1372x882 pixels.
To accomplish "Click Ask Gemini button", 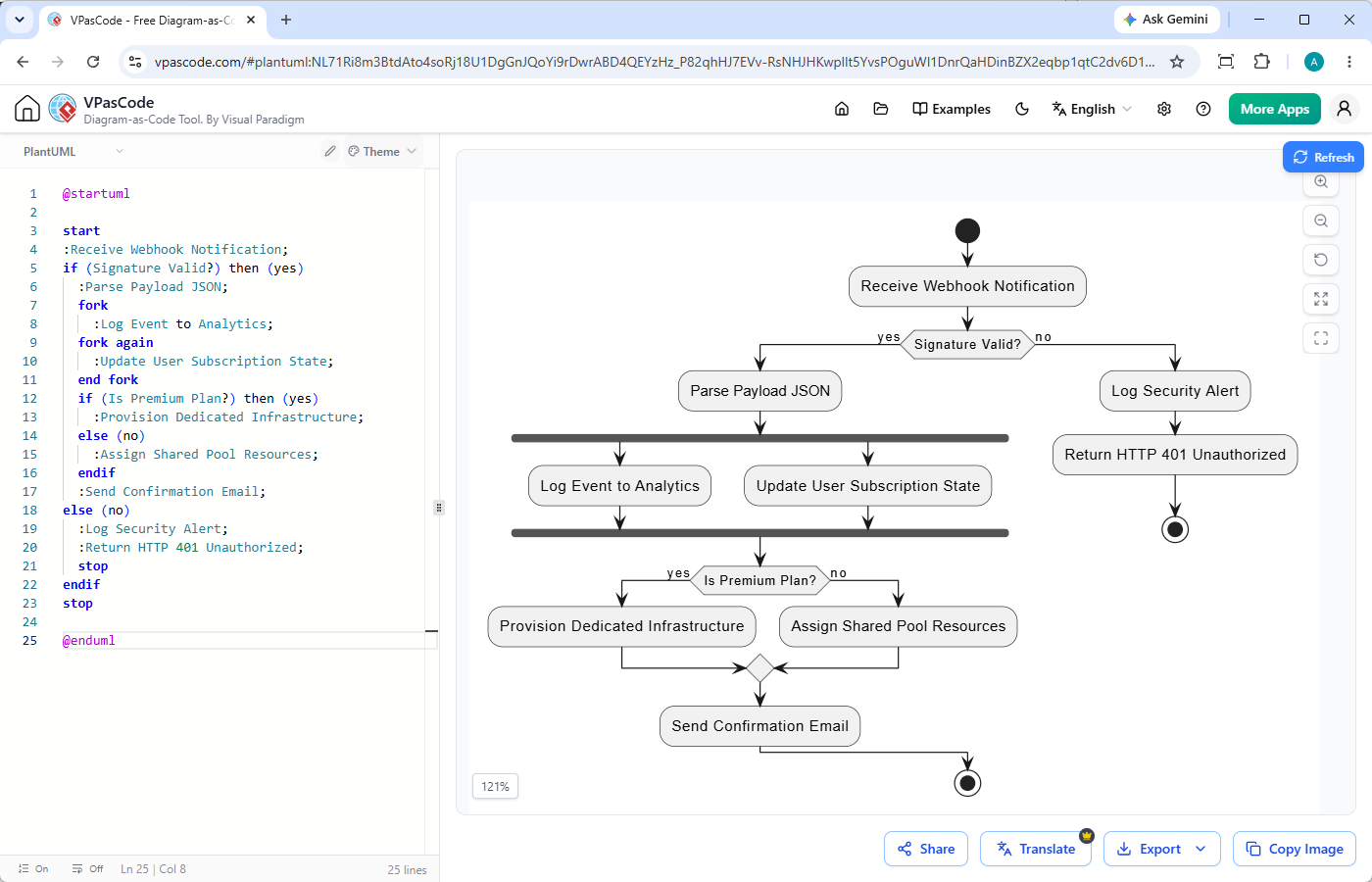I will (x=1166, y=19).
